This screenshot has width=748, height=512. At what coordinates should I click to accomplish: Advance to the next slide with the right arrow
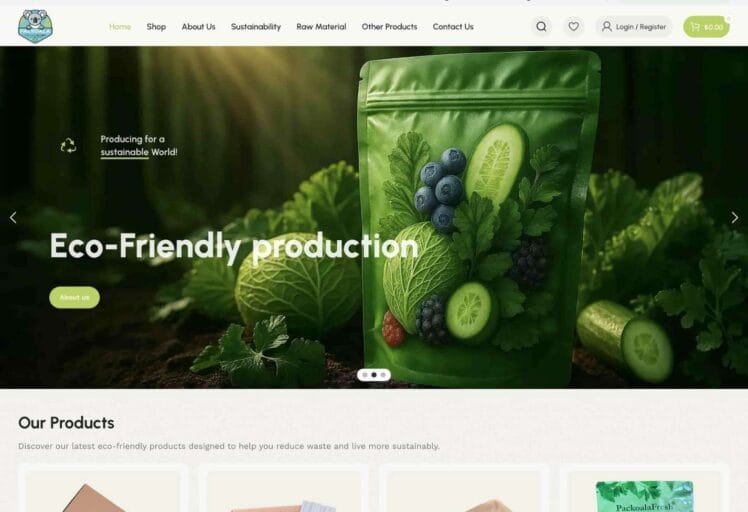click(x=735, y=218)
